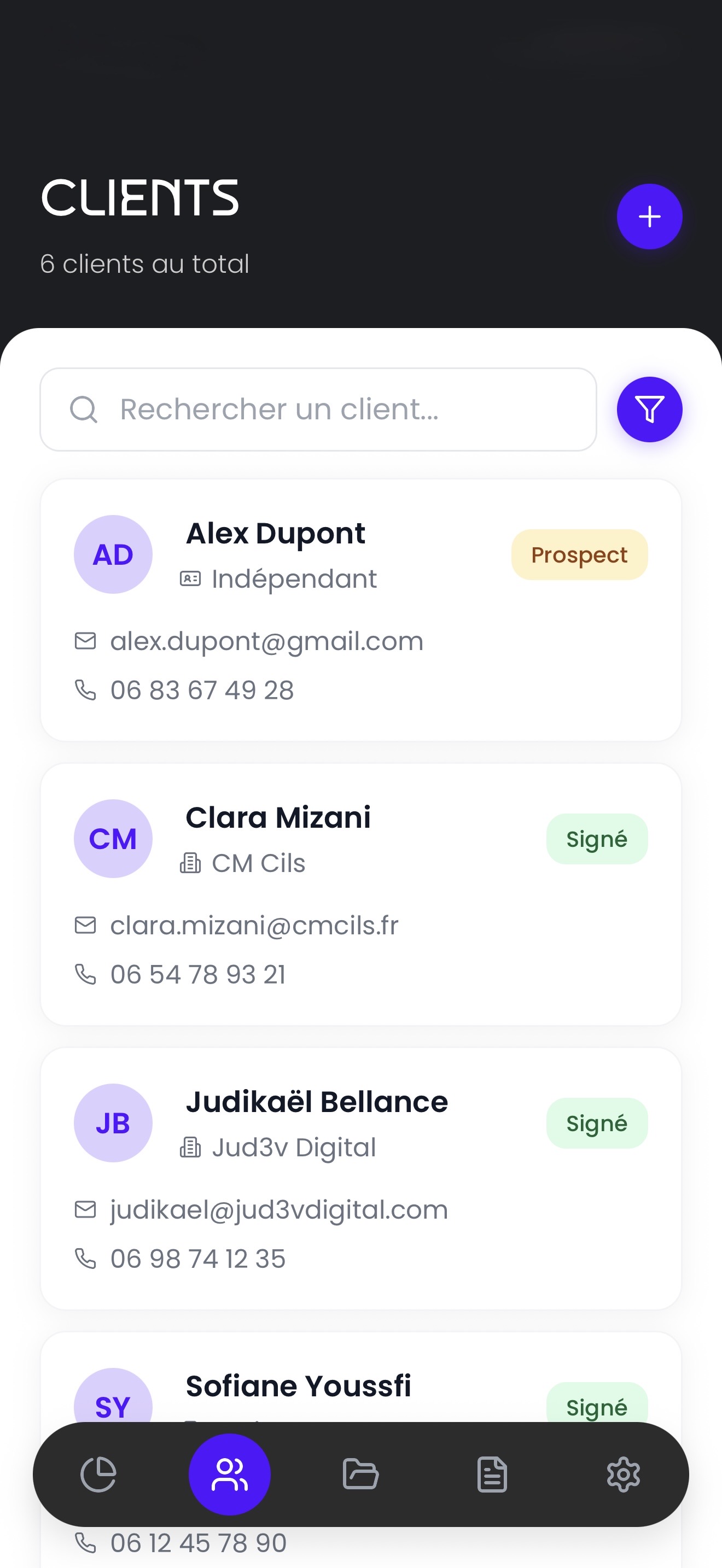Open Alex Dupont's client name
The width and height of the screenshot is (722, 1568).
click(x=275, y=534)
